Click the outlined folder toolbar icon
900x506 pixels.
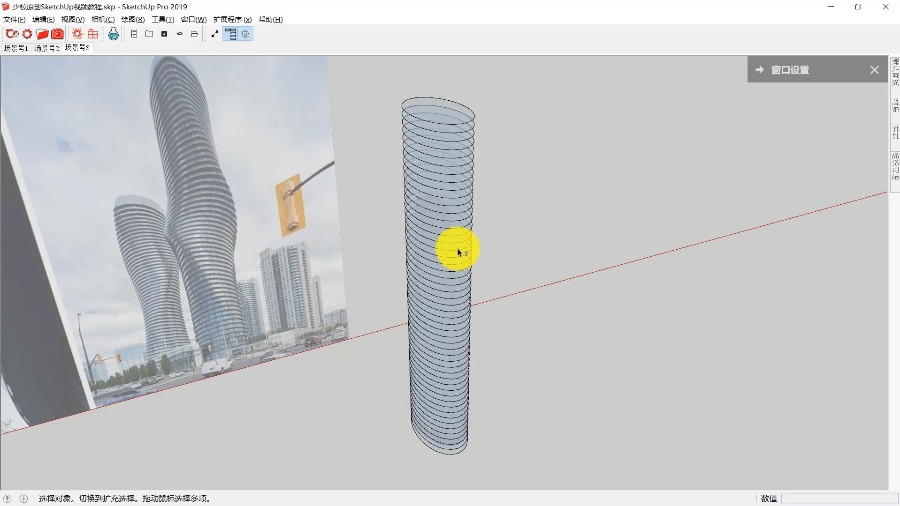pos(149,34)
